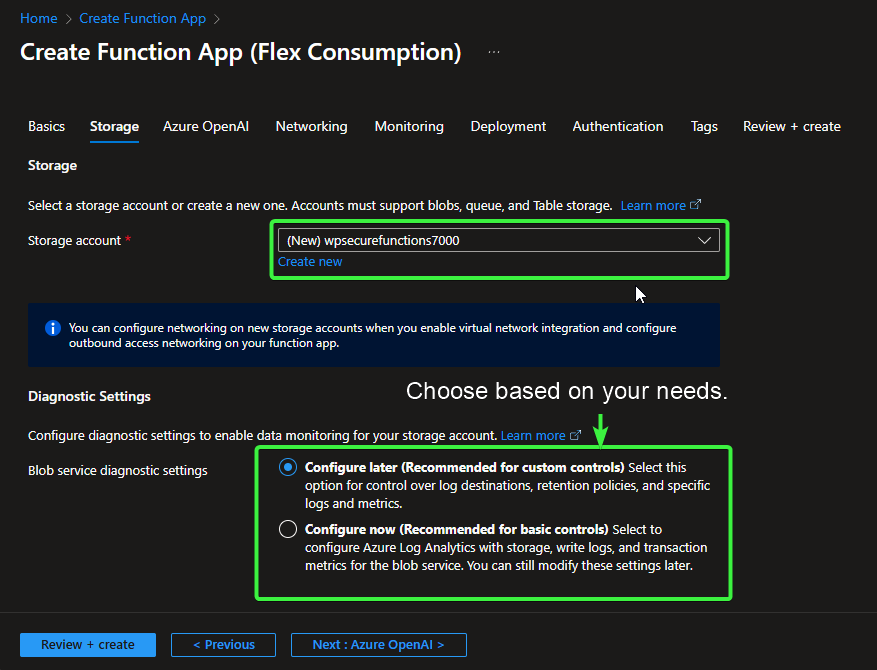Select the Configure now radio button
Viewport: 877px width, 670px height.
pos(288,529)
